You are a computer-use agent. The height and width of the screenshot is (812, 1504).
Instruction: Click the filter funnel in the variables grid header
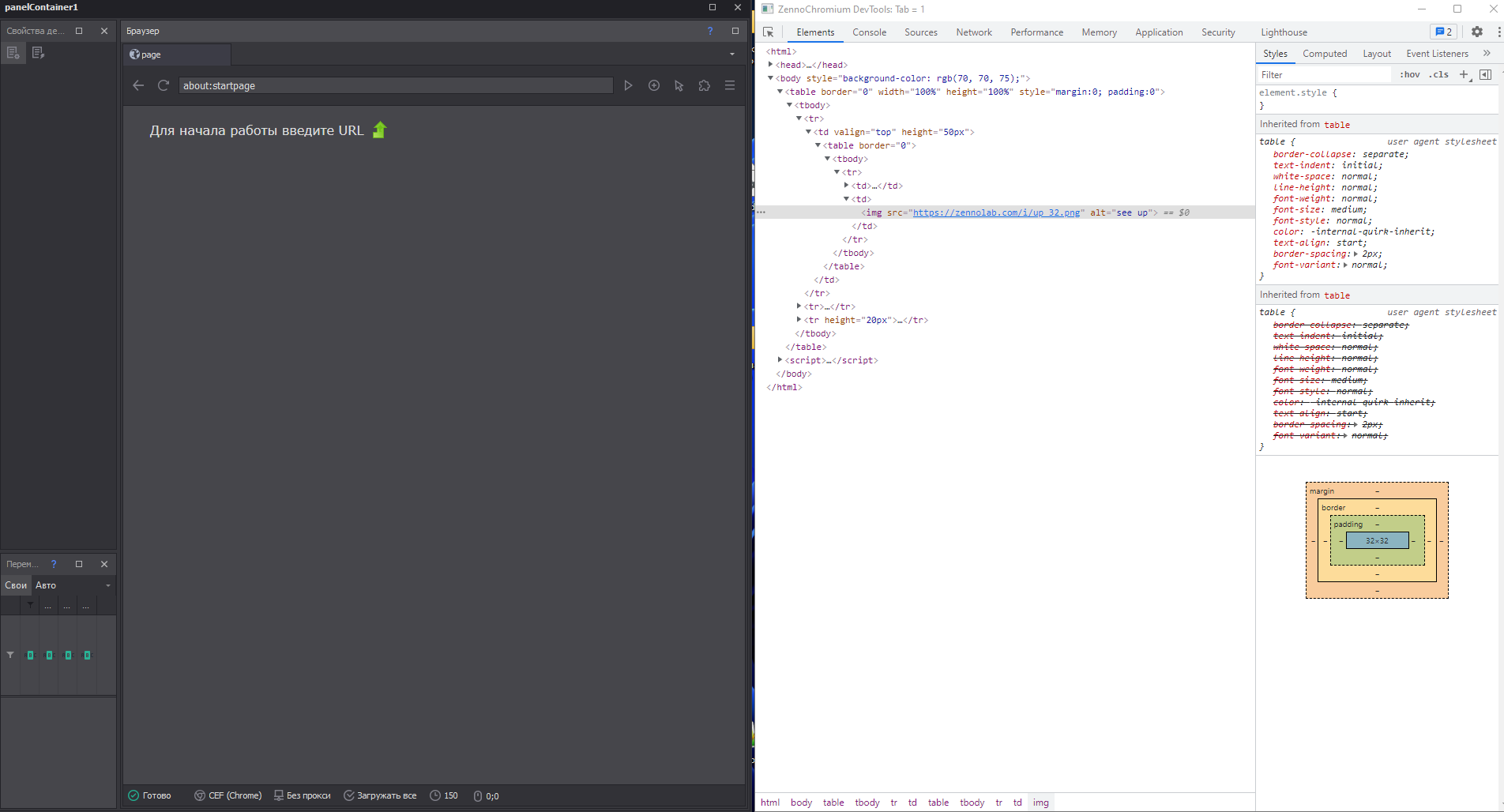[30, 606]
